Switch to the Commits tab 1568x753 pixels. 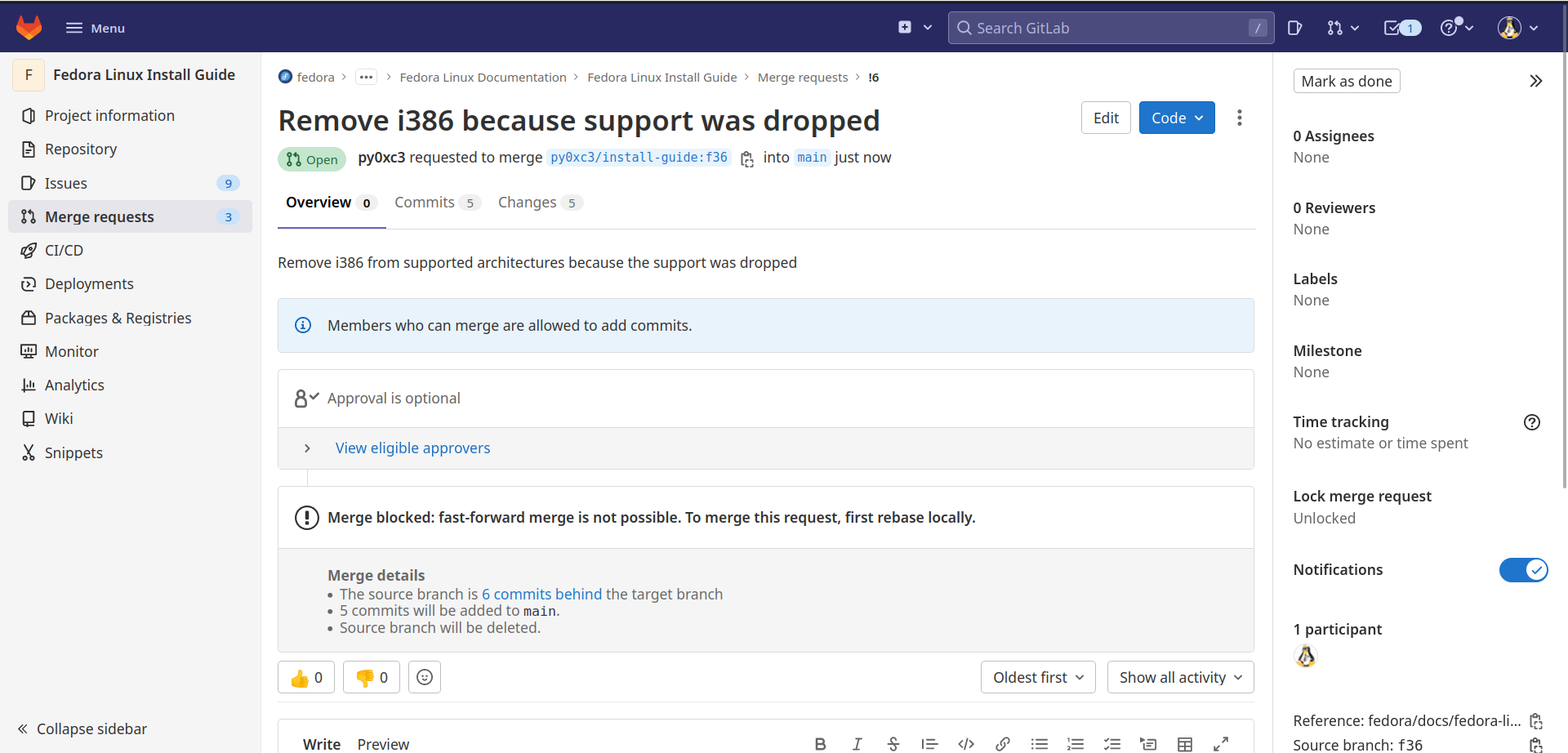[x=437, y=203]
